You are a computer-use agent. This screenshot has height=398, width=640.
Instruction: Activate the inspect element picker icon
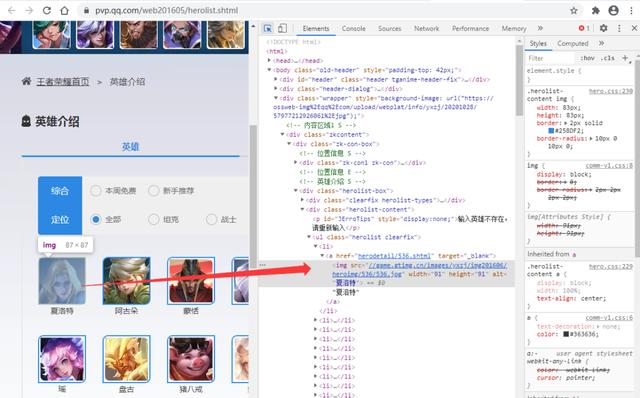(268, 29)
